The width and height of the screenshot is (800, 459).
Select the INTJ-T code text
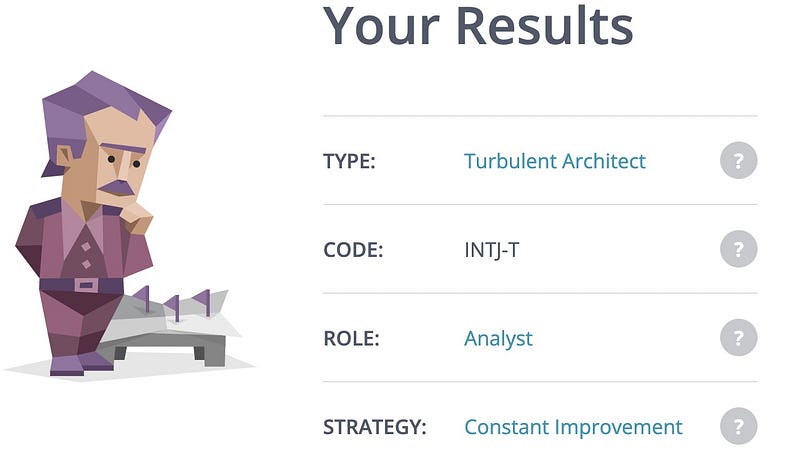pos(491,250)
